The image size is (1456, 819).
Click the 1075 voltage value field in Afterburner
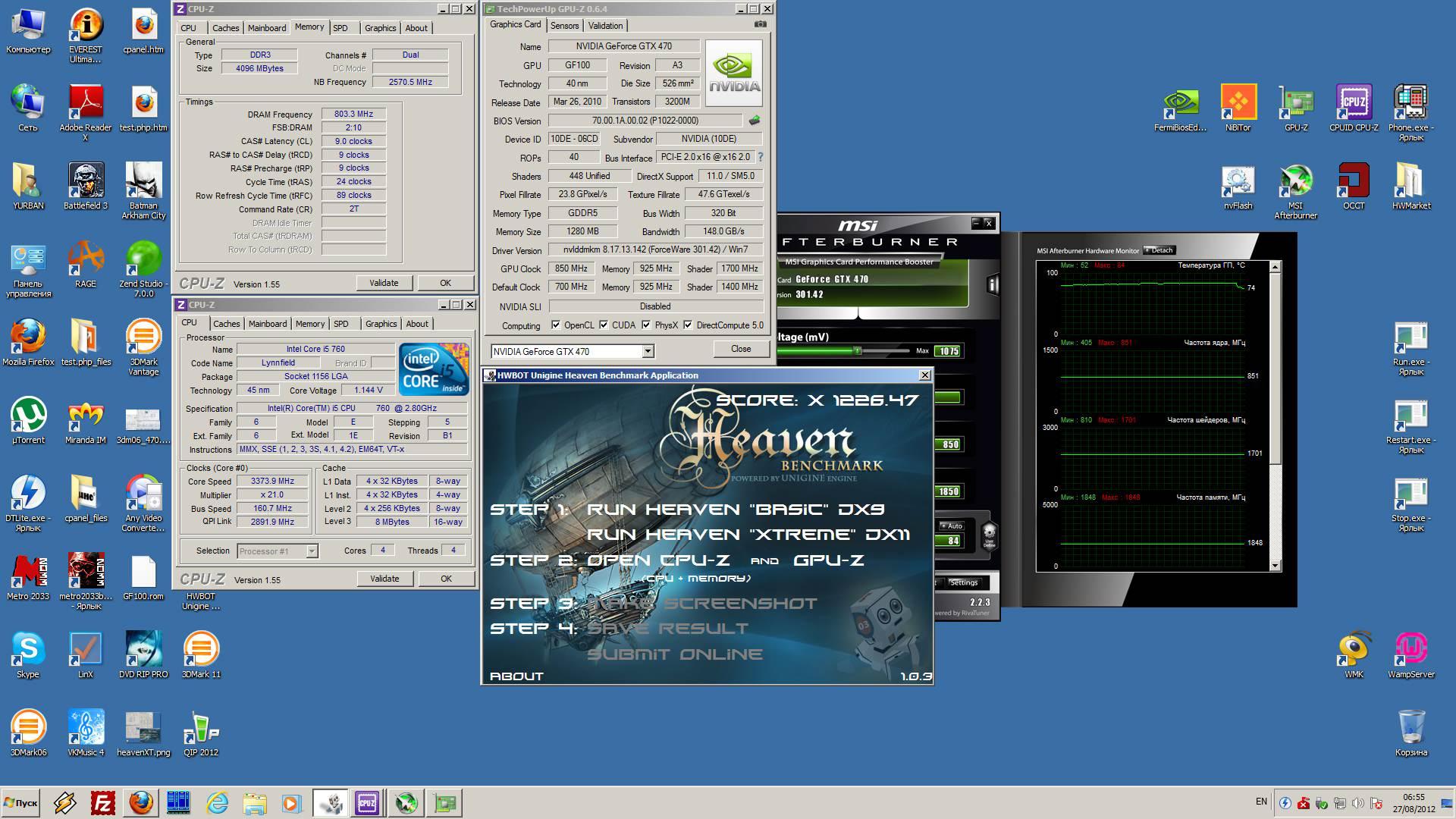point(948,351)
